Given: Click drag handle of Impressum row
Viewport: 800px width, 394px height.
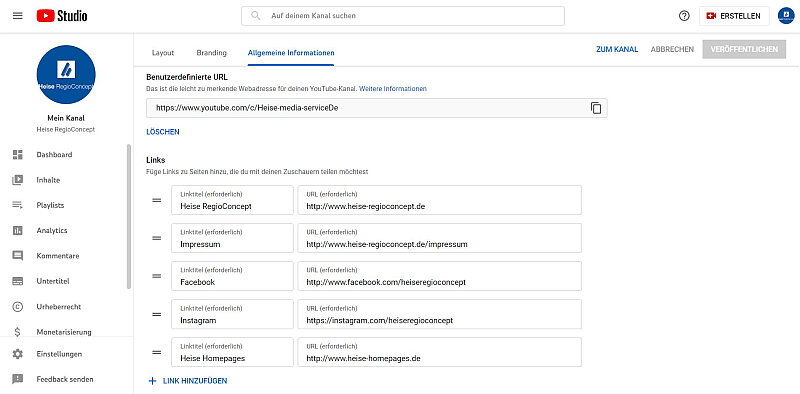Looking at the screenshot, I should [x=157, y=238].
